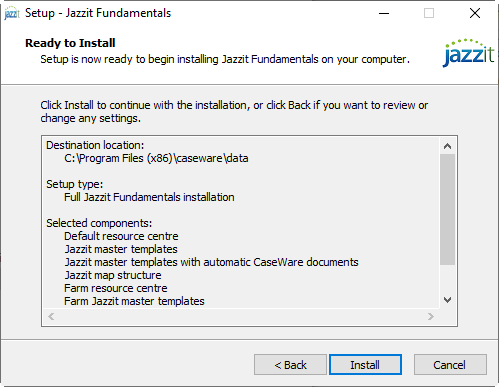Close the Setup window

coord(475,13)
